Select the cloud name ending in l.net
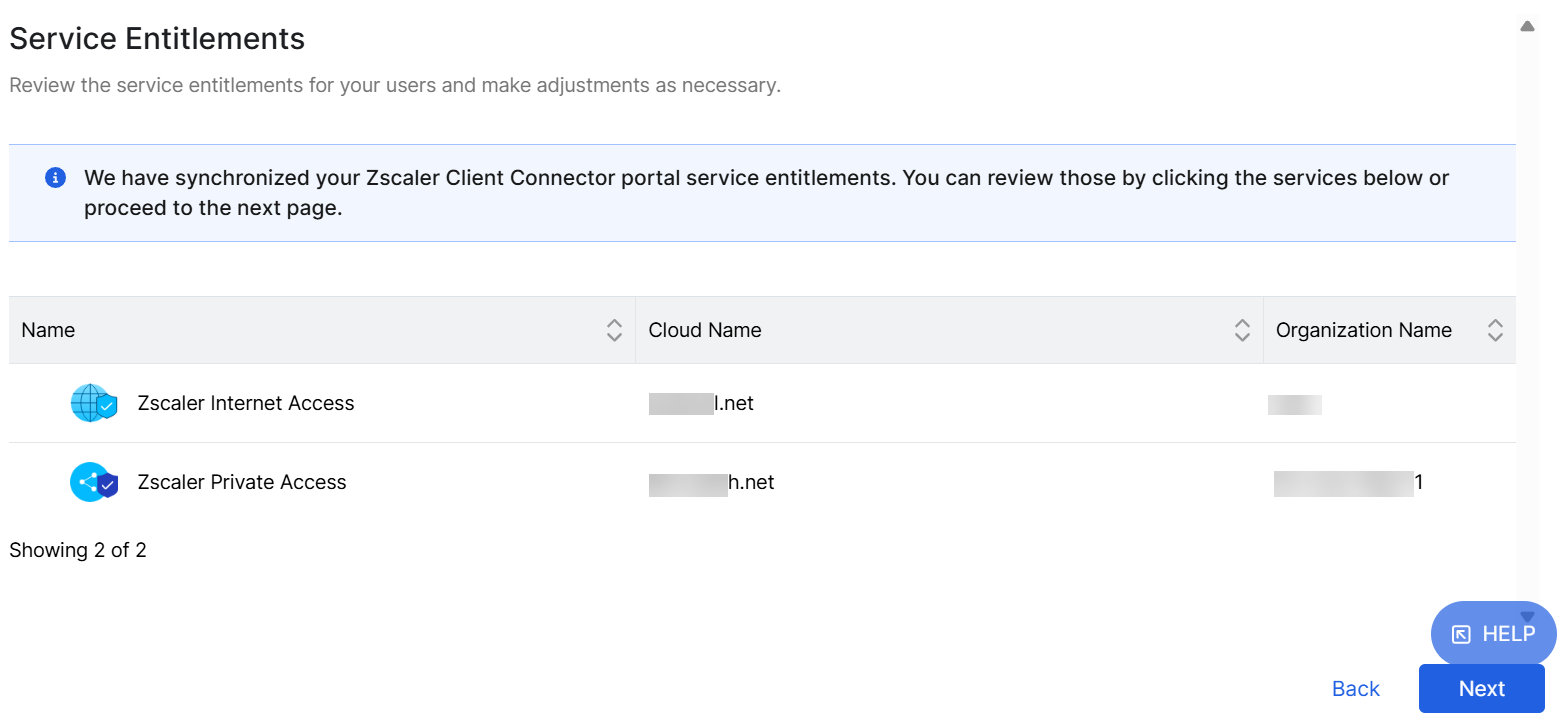The height and width of the screenshot is (718, 1557). coord(701,403)
